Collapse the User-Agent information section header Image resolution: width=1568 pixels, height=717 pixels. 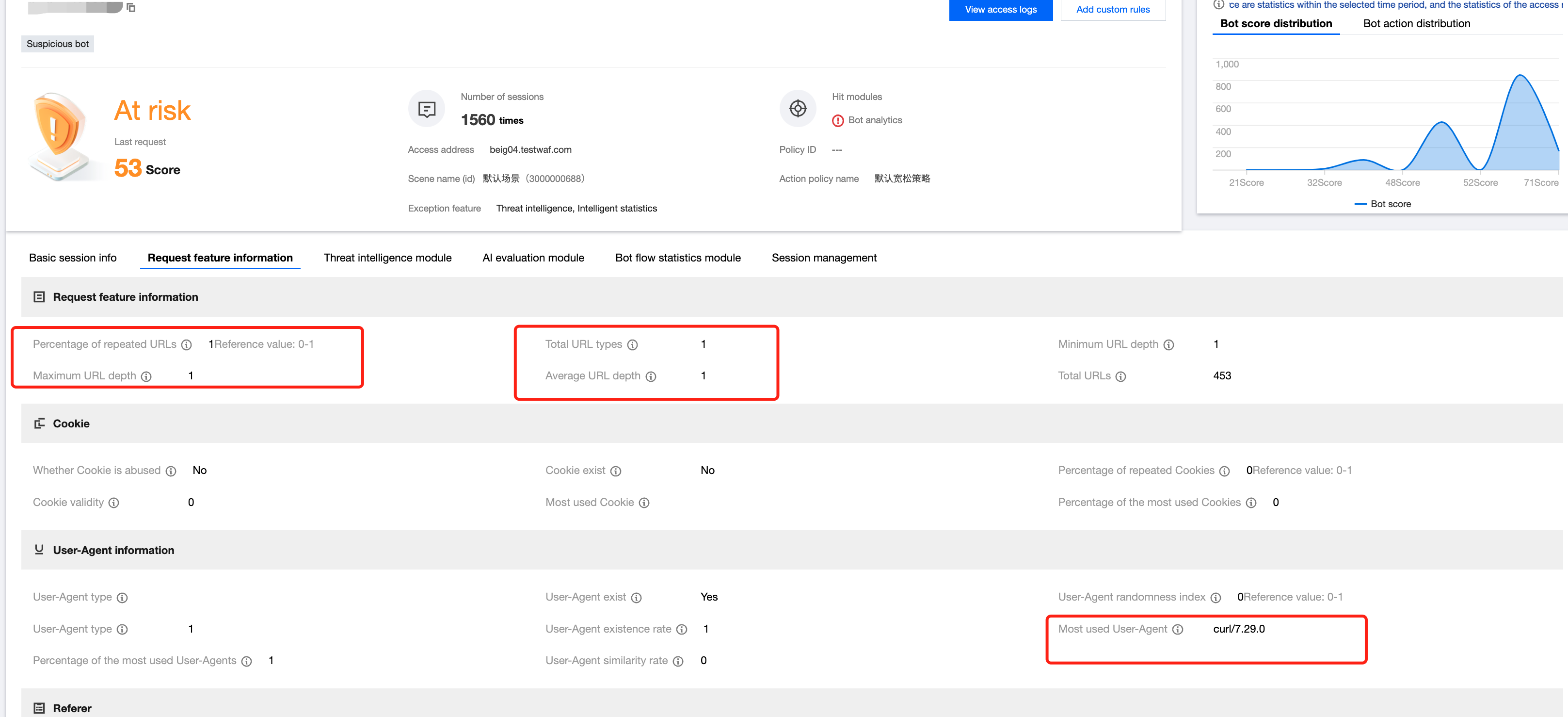click(113, 550)
